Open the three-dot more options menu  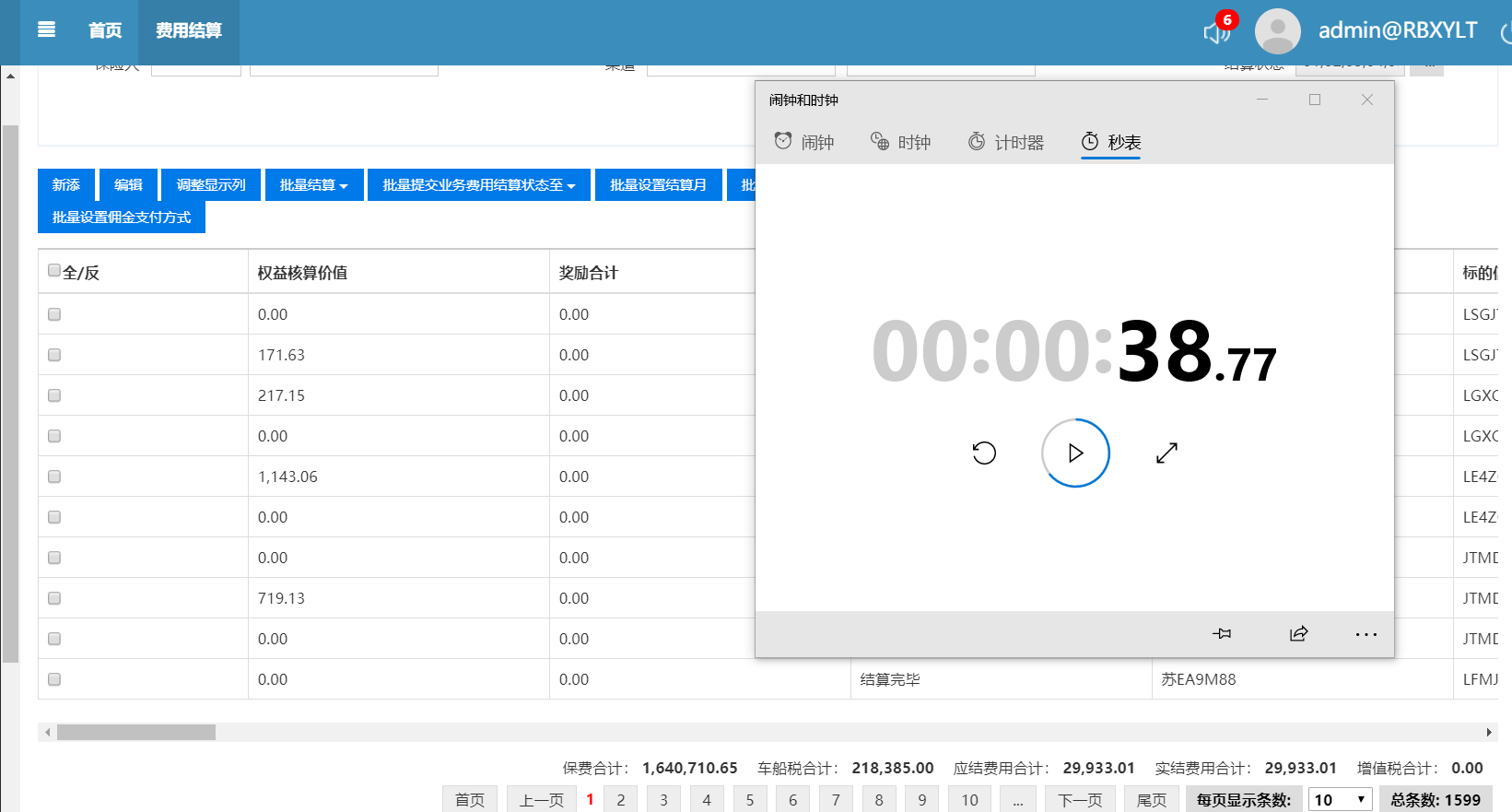[1365, 634]
